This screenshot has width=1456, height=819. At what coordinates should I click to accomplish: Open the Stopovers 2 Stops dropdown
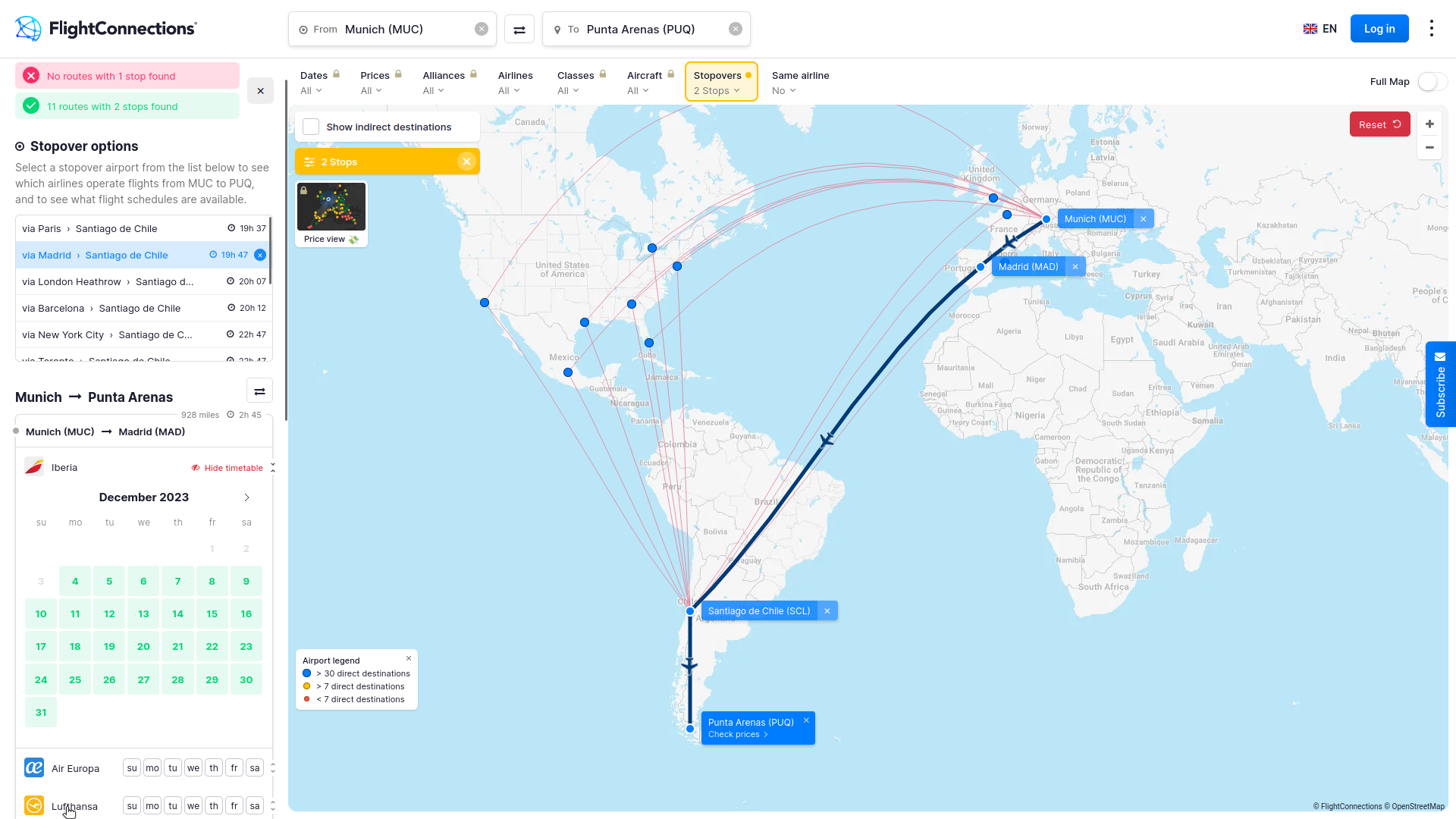pyautogui.click(x=722, y=82)
